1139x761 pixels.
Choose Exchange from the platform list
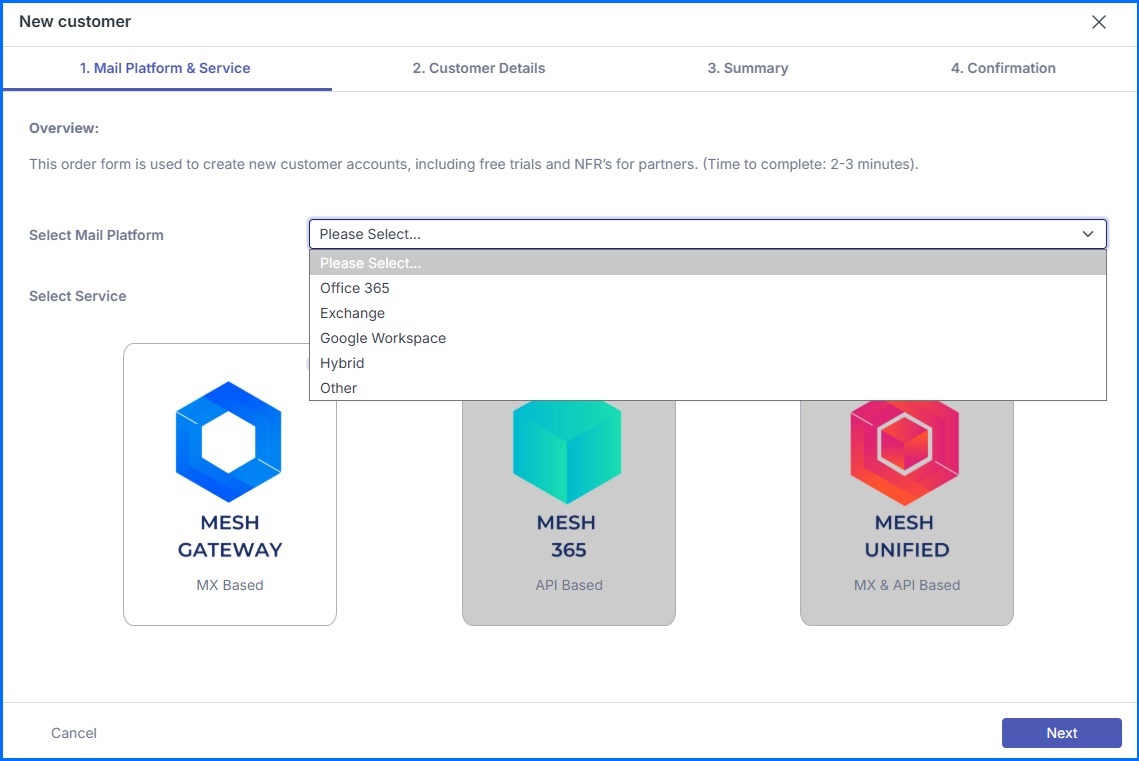352,313
